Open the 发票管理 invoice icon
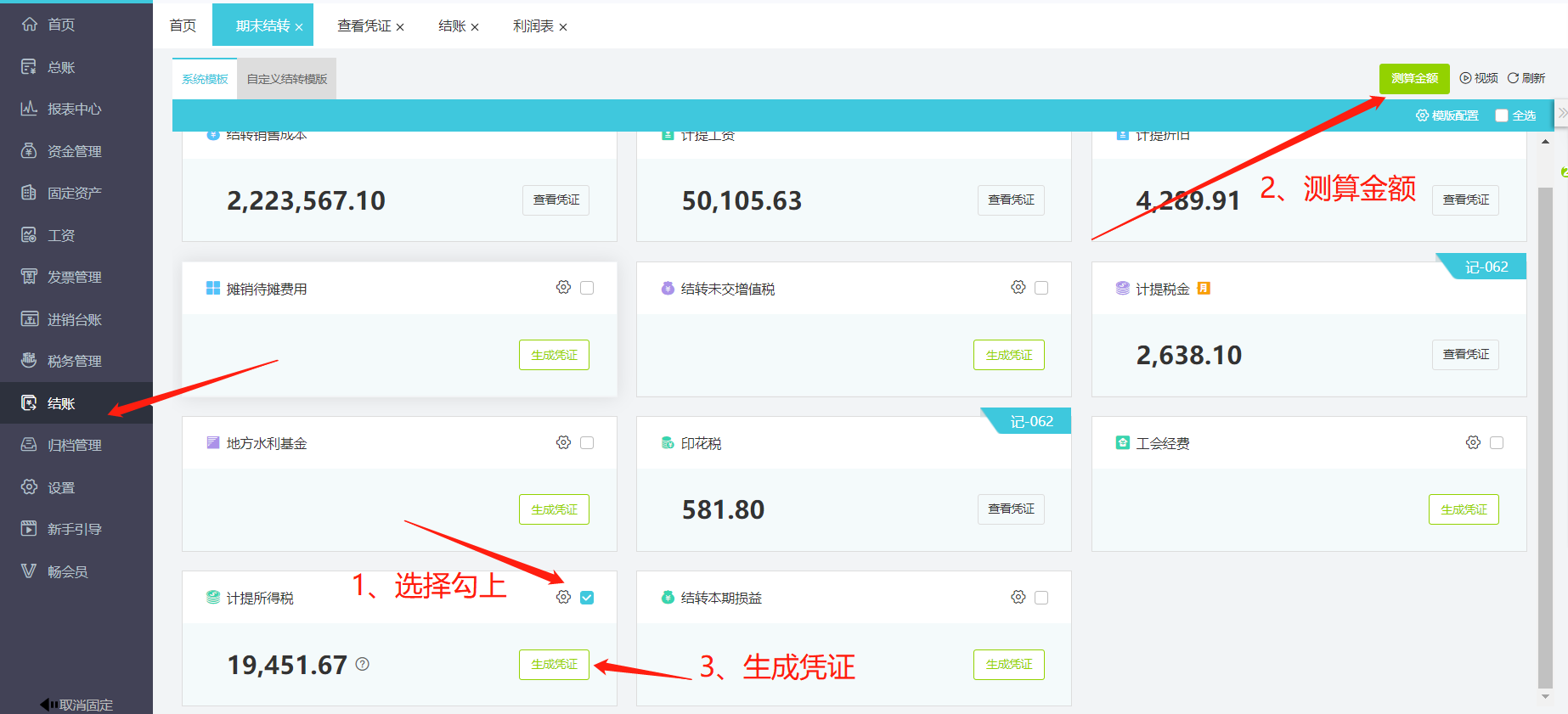Screen dimensions: 1568x714 [x=29, y=277]
